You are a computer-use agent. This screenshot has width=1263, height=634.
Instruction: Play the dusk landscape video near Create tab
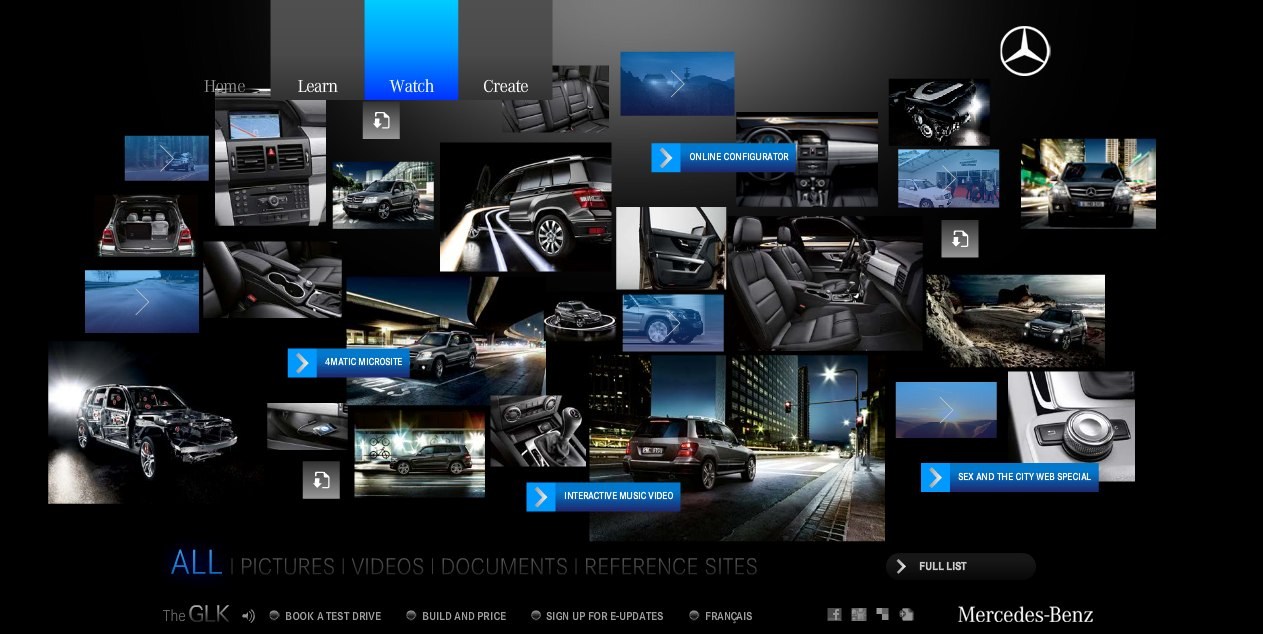click(x=677, y=84)
